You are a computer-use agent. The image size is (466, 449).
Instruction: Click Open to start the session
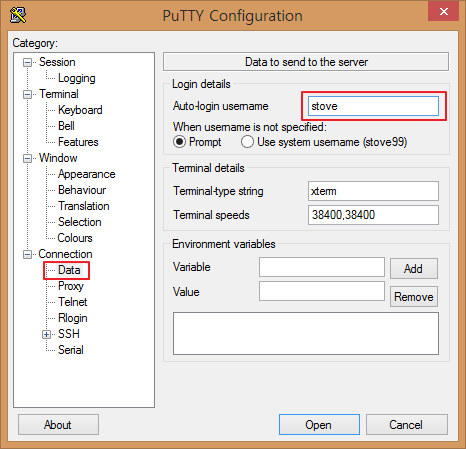tap(319, 425)
